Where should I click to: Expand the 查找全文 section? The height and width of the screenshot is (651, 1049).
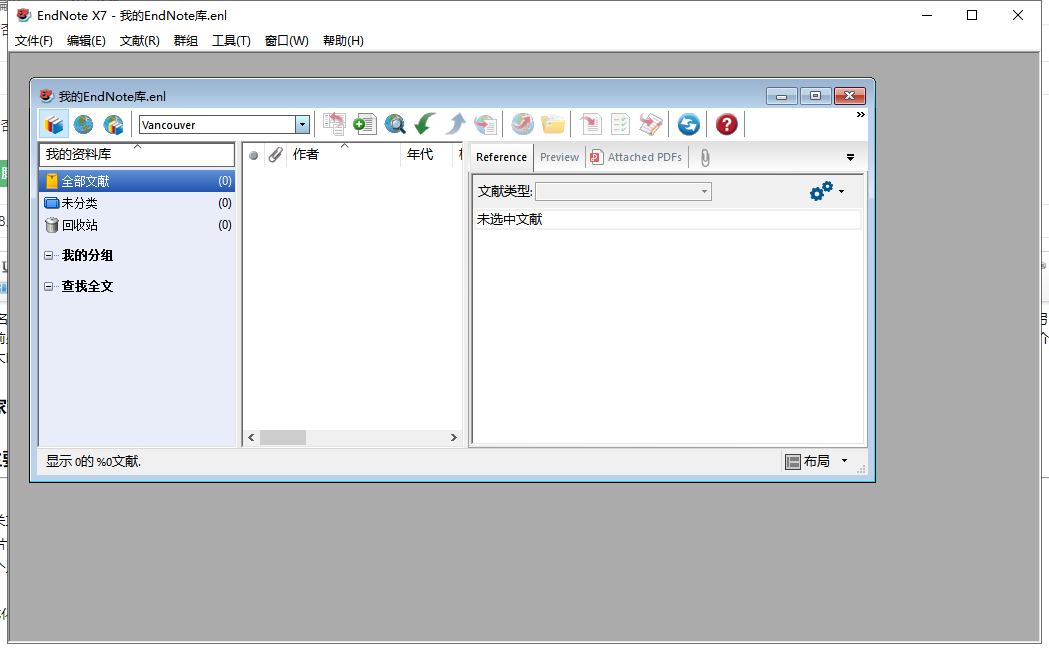[x=48, y=286]
